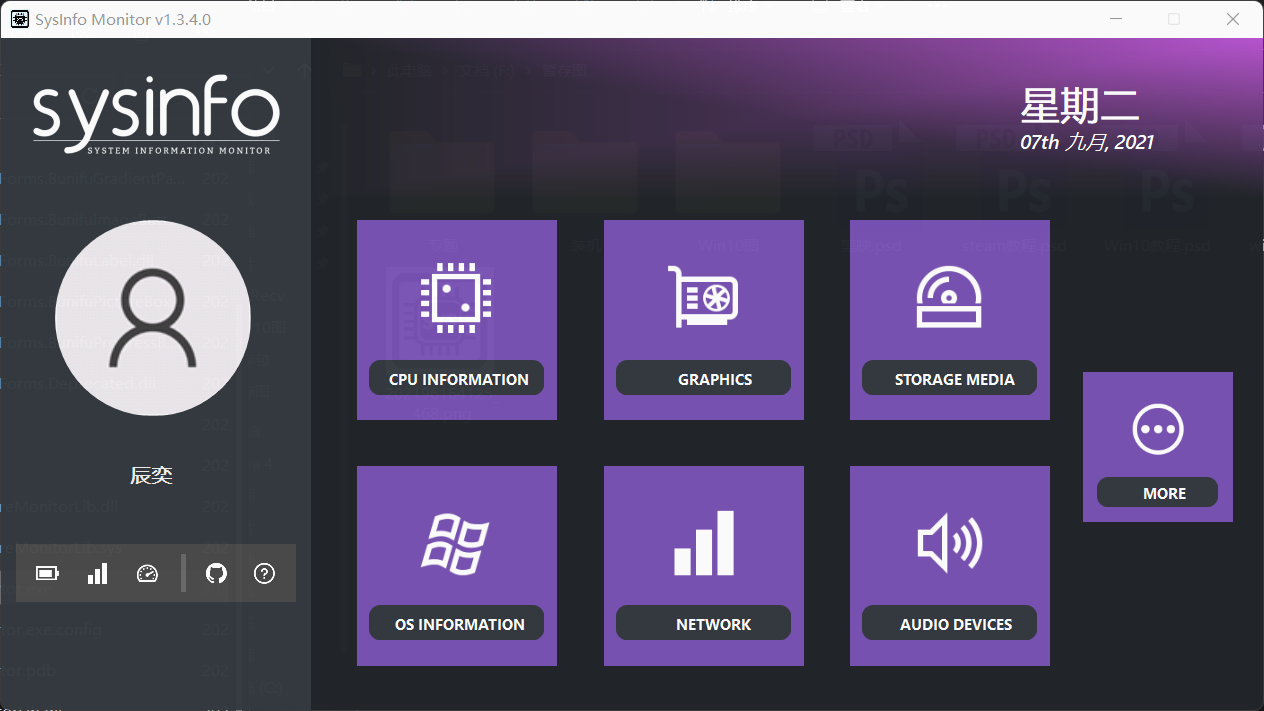Open the CPU INFORMATION panel

[x=456, y=379]
